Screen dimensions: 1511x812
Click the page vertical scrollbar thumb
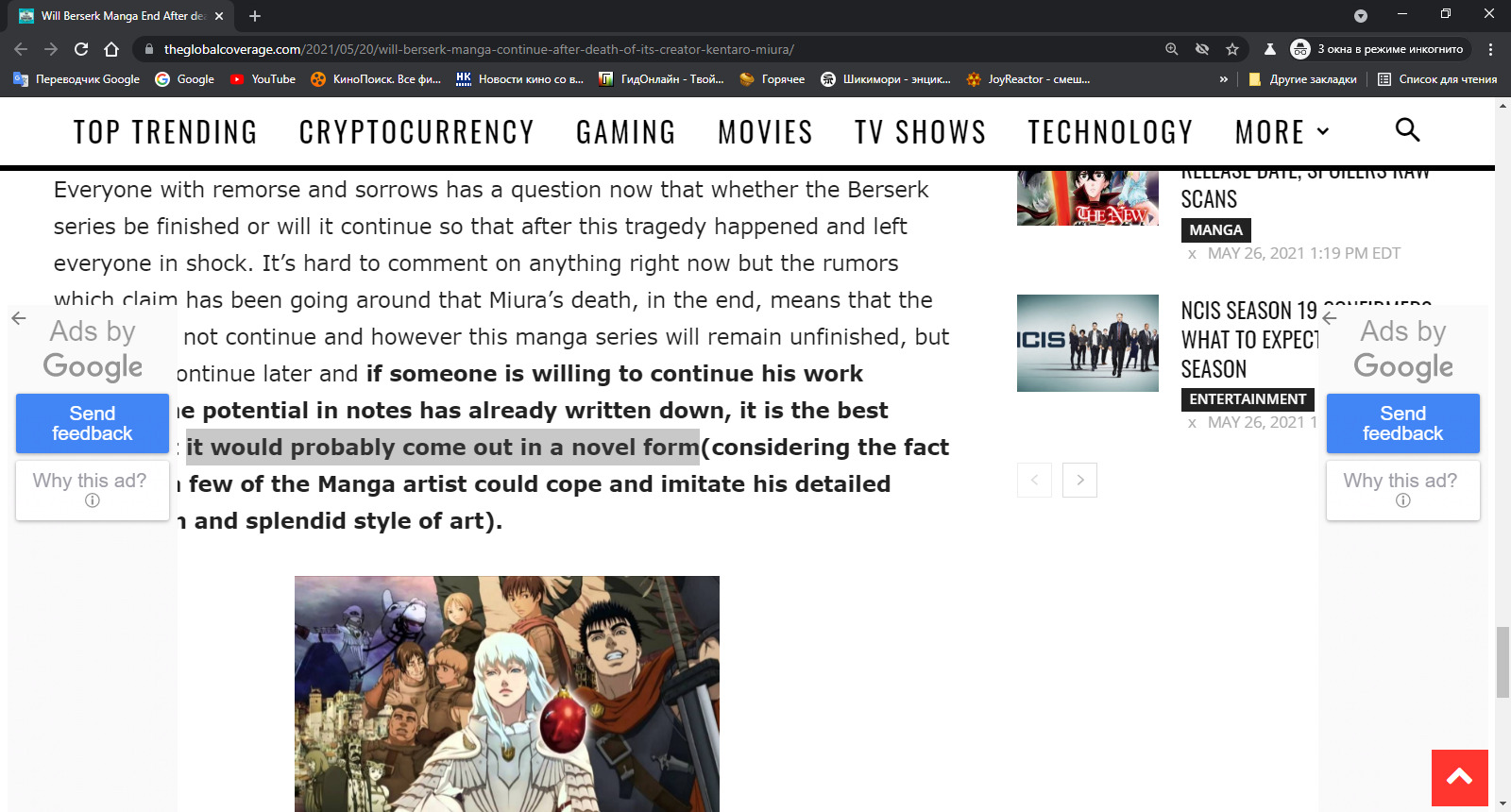tap(1503, 661)
